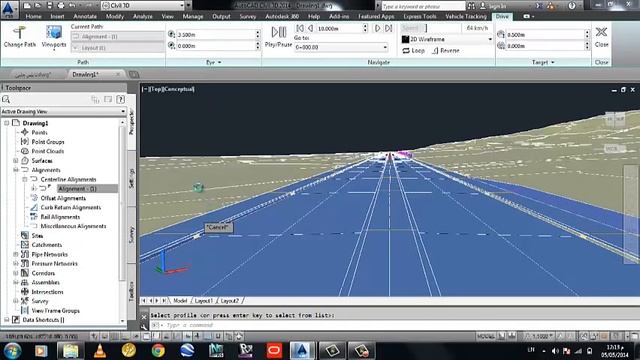Click the Toolspace search magnifier icon
640x360 pixels.
6,99
